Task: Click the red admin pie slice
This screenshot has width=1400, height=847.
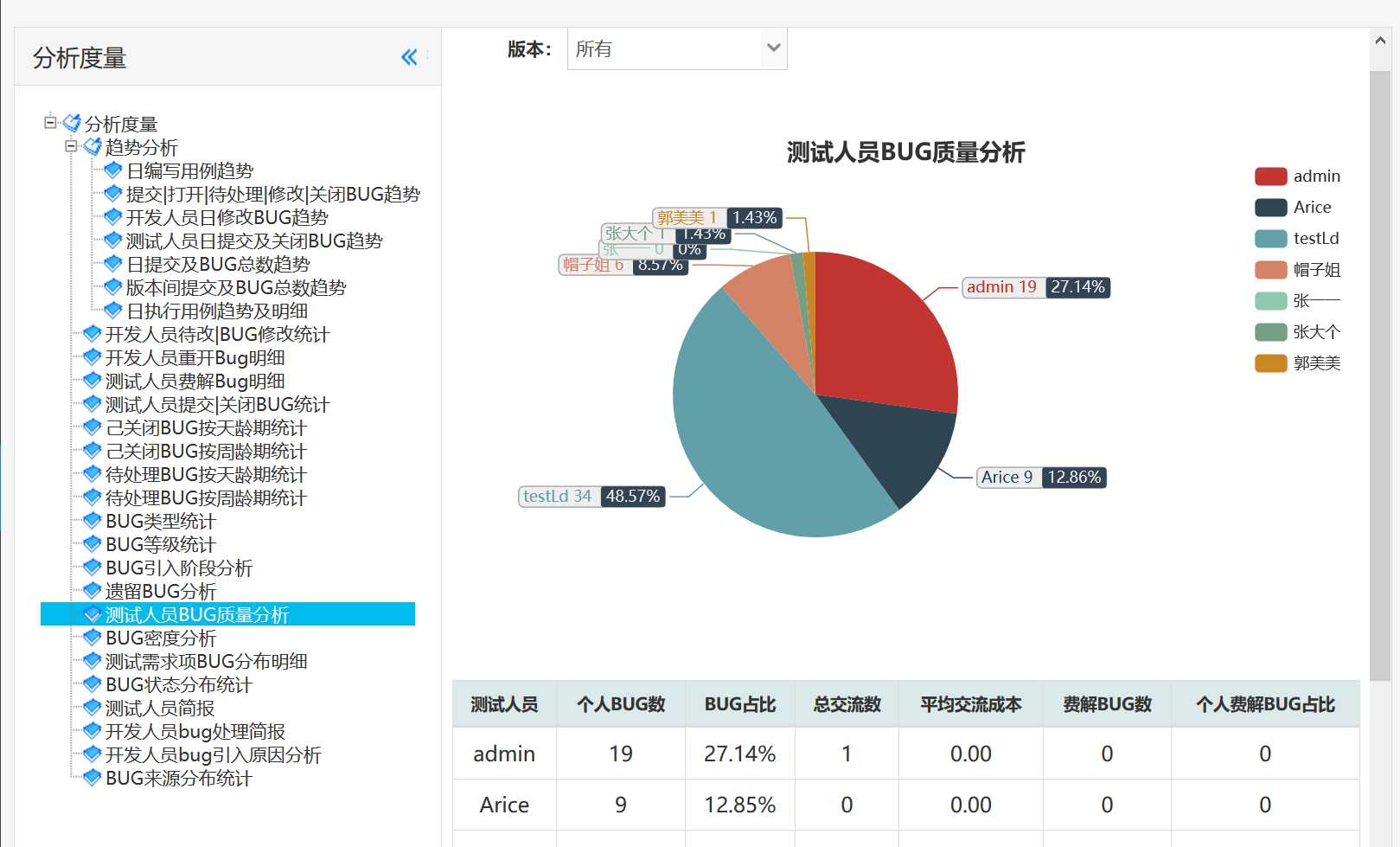Action: coord(882,337)
